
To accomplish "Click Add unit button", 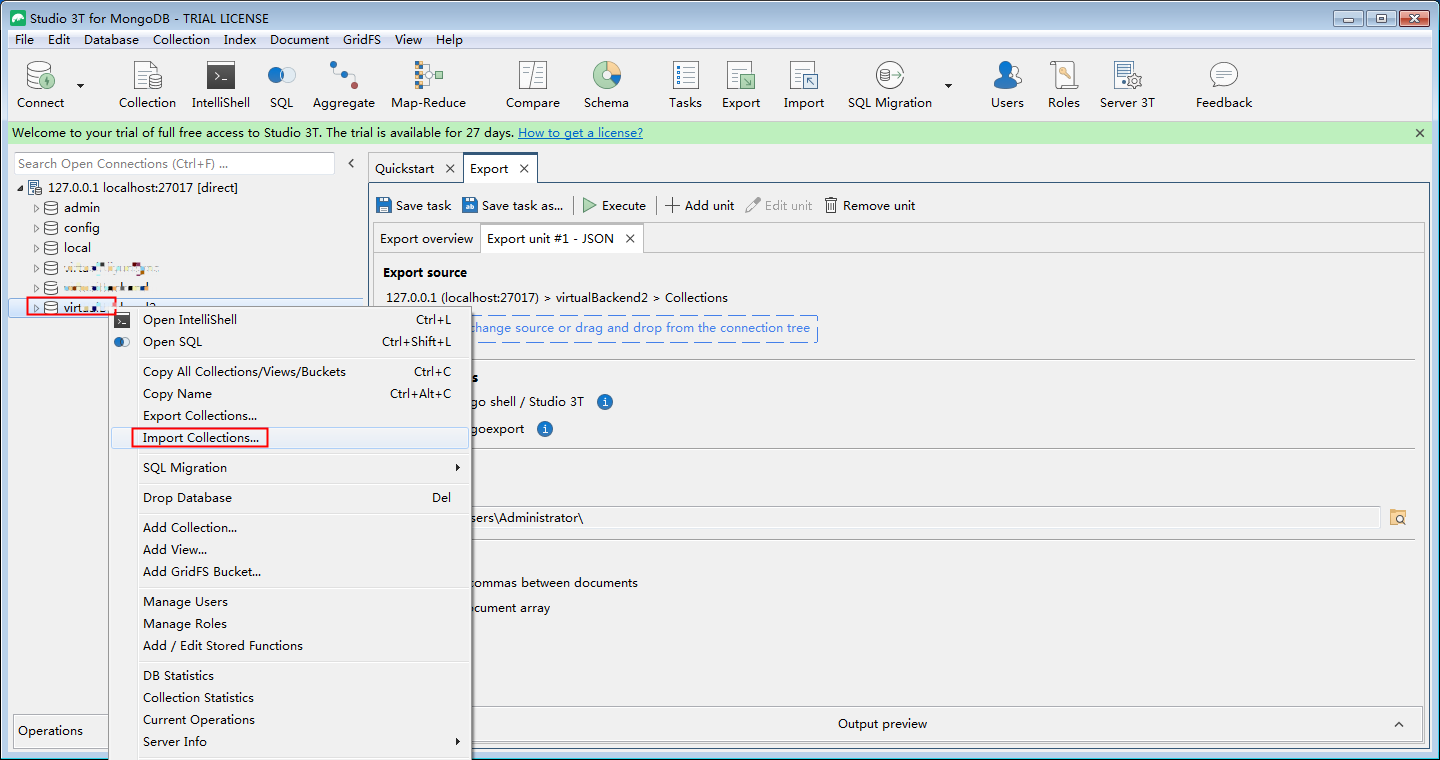I will pyautogui.click(x=699, y=205).
